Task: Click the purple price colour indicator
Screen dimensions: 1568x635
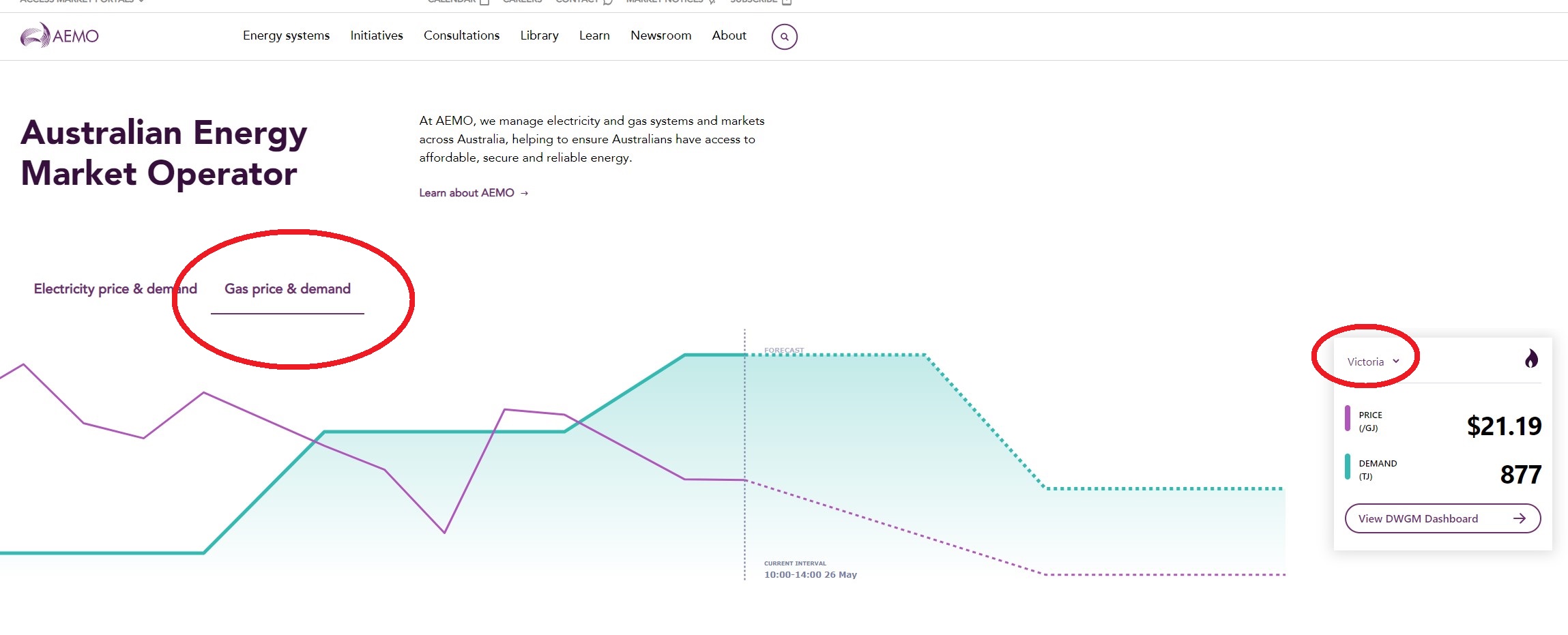Action: pos(1347,419)
